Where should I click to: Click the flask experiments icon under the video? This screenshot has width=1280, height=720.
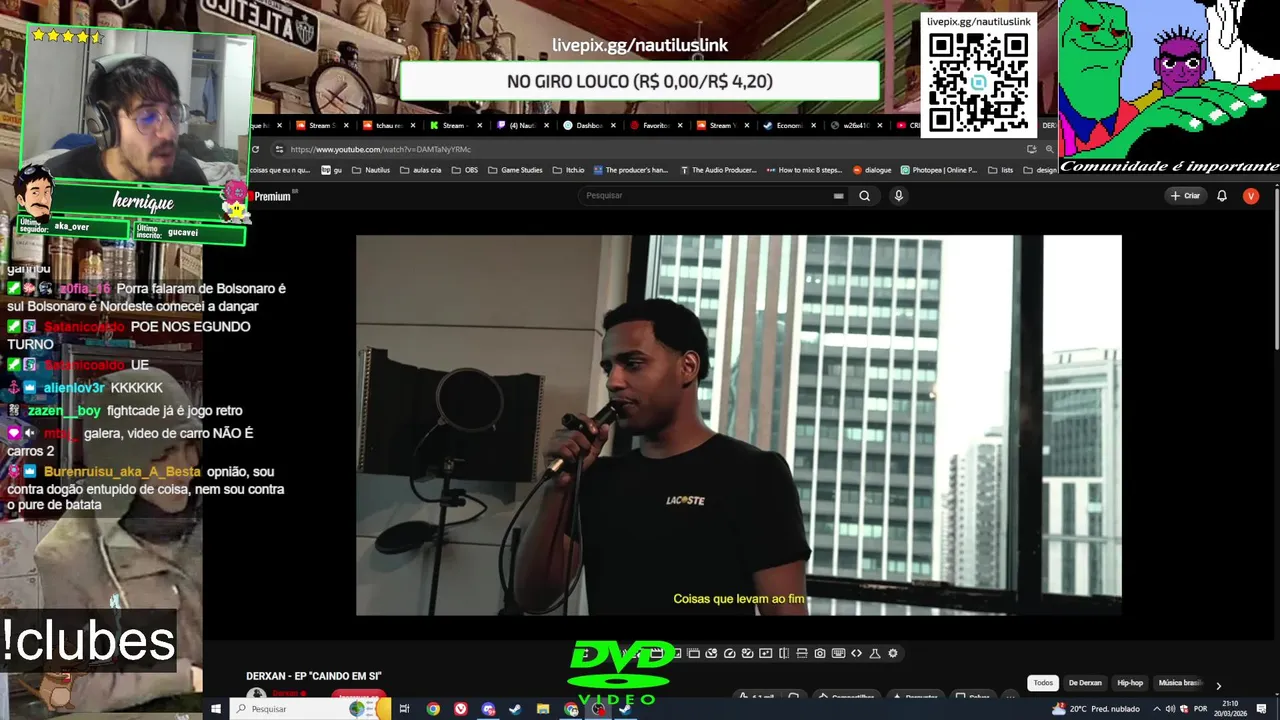coord(875,653)
